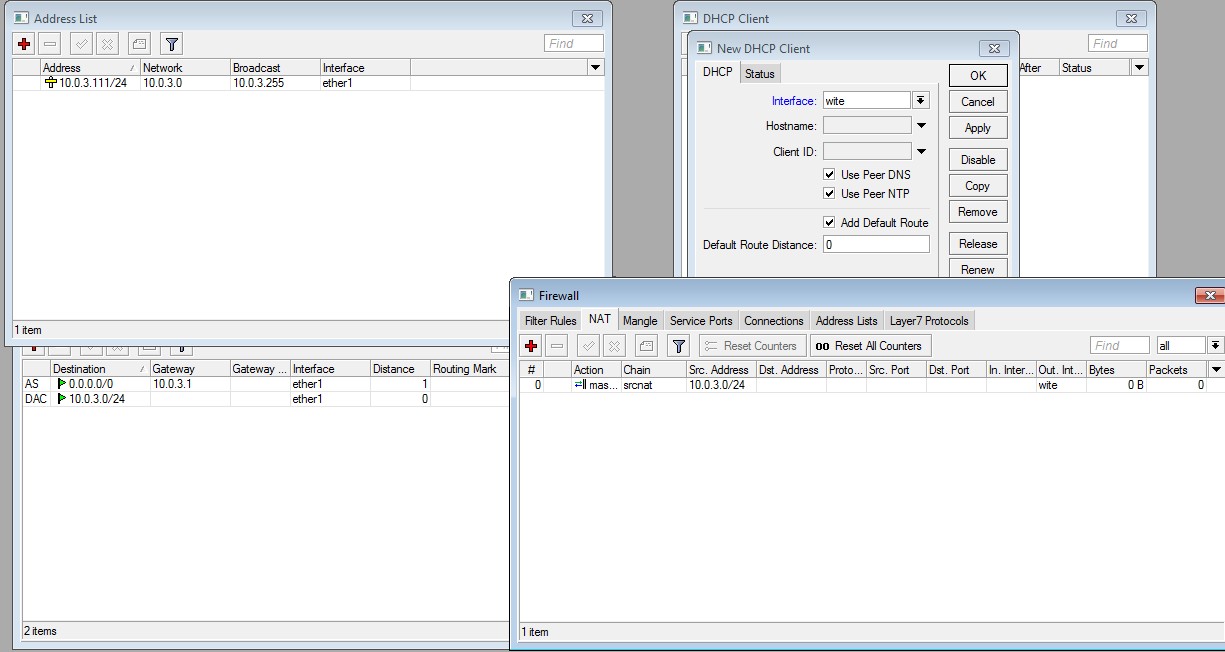
Task: Switch to Status tab in New DHCP Client
Action: coord(760,74)
